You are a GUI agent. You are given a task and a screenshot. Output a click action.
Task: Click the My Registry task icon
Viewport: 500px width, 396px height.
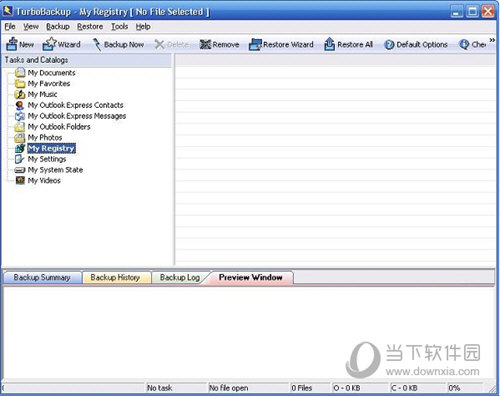click(20, 148)
